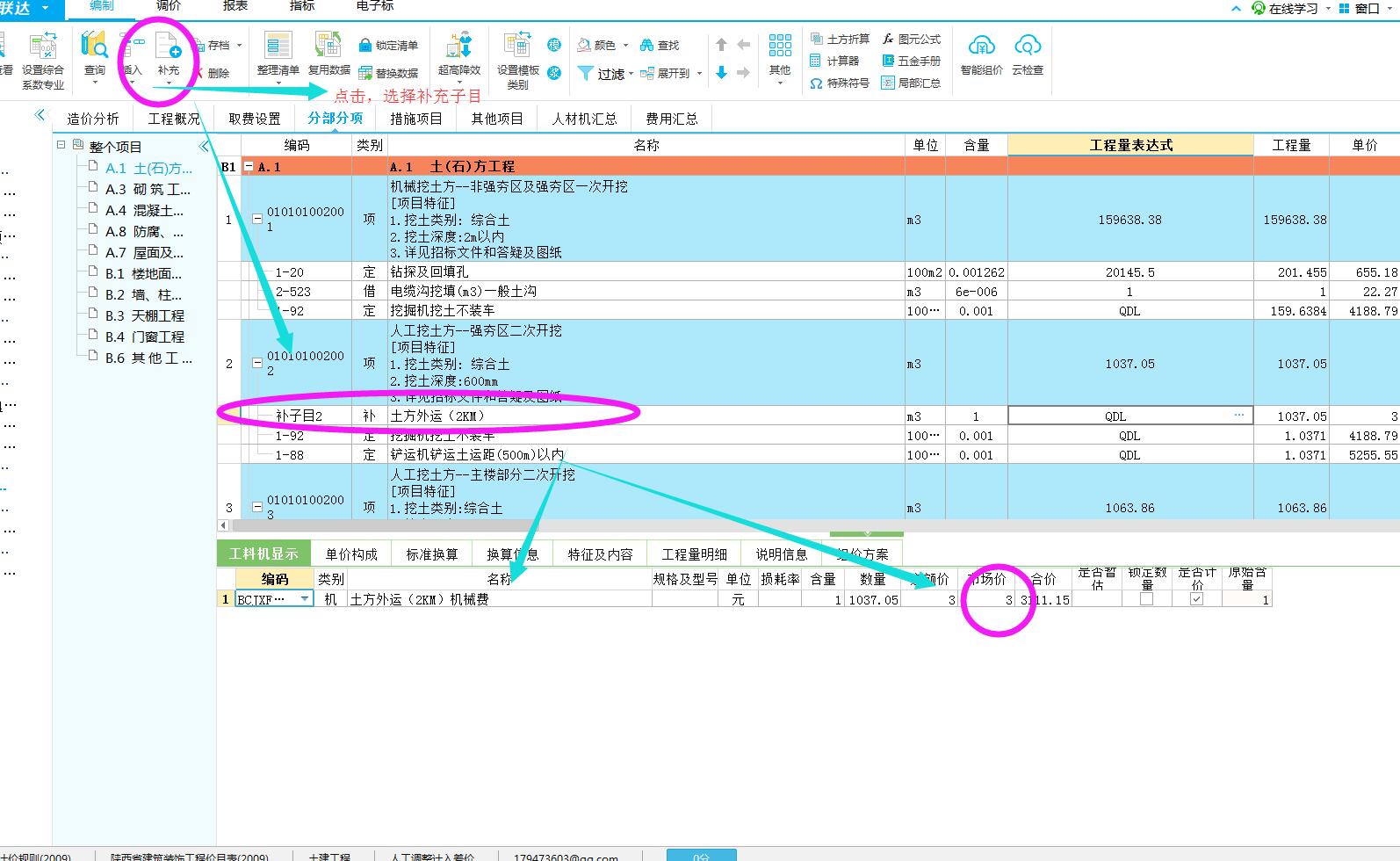1400x861 pixels.
Task: Switch to 标准换算 bottom tab
Action: coord(432,554)
